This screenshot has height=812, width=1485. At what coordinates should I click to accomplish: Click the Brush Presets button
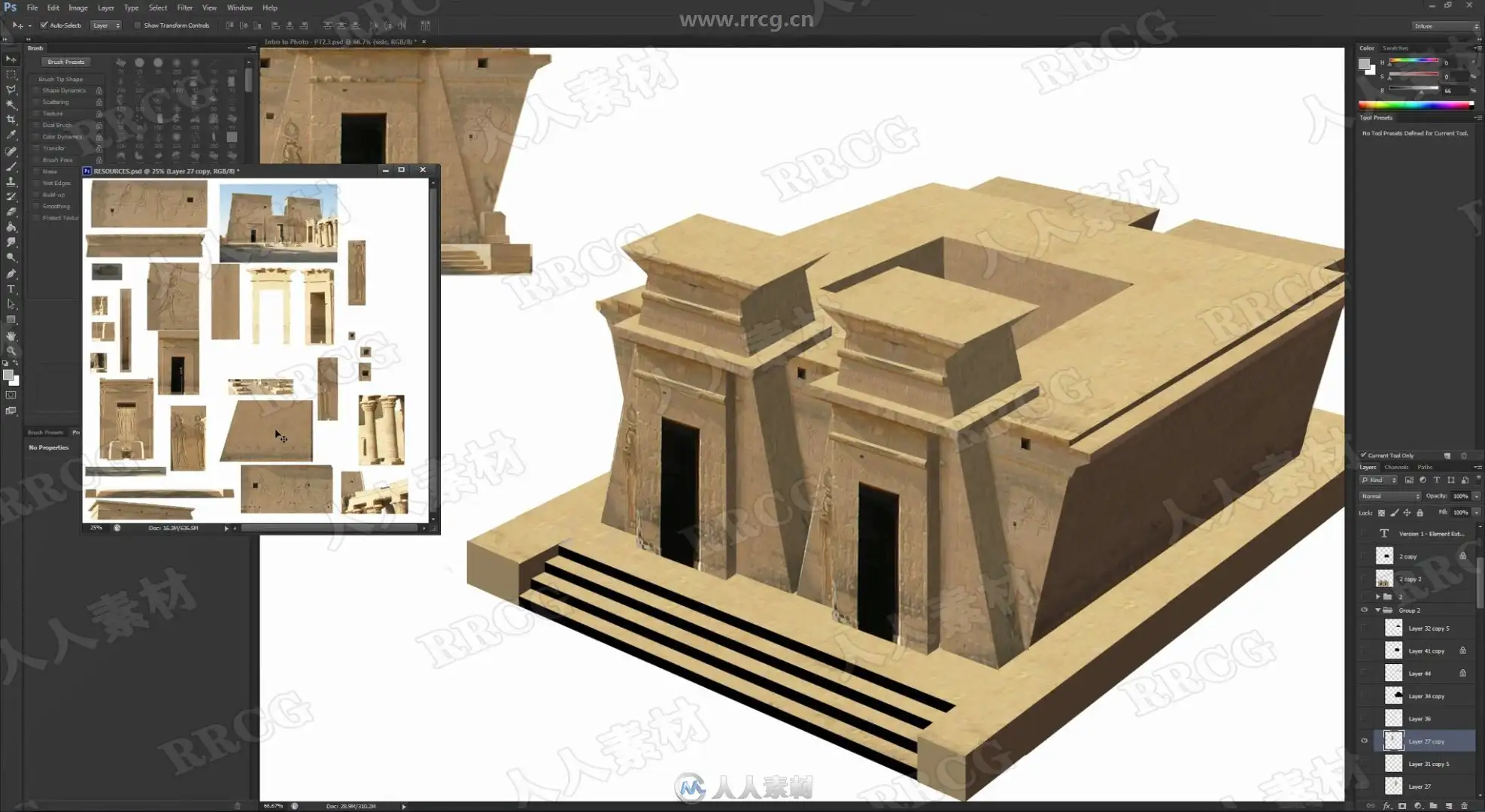(66, 62)
